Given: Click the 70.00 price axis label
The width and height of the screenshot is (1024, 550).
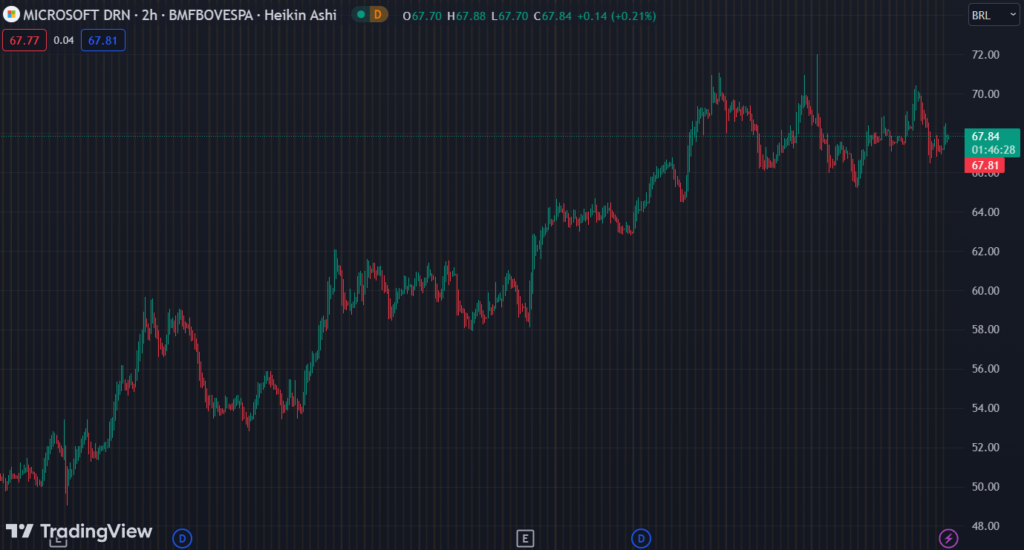Looking at the screenshot, I should (x=985, y=94).
